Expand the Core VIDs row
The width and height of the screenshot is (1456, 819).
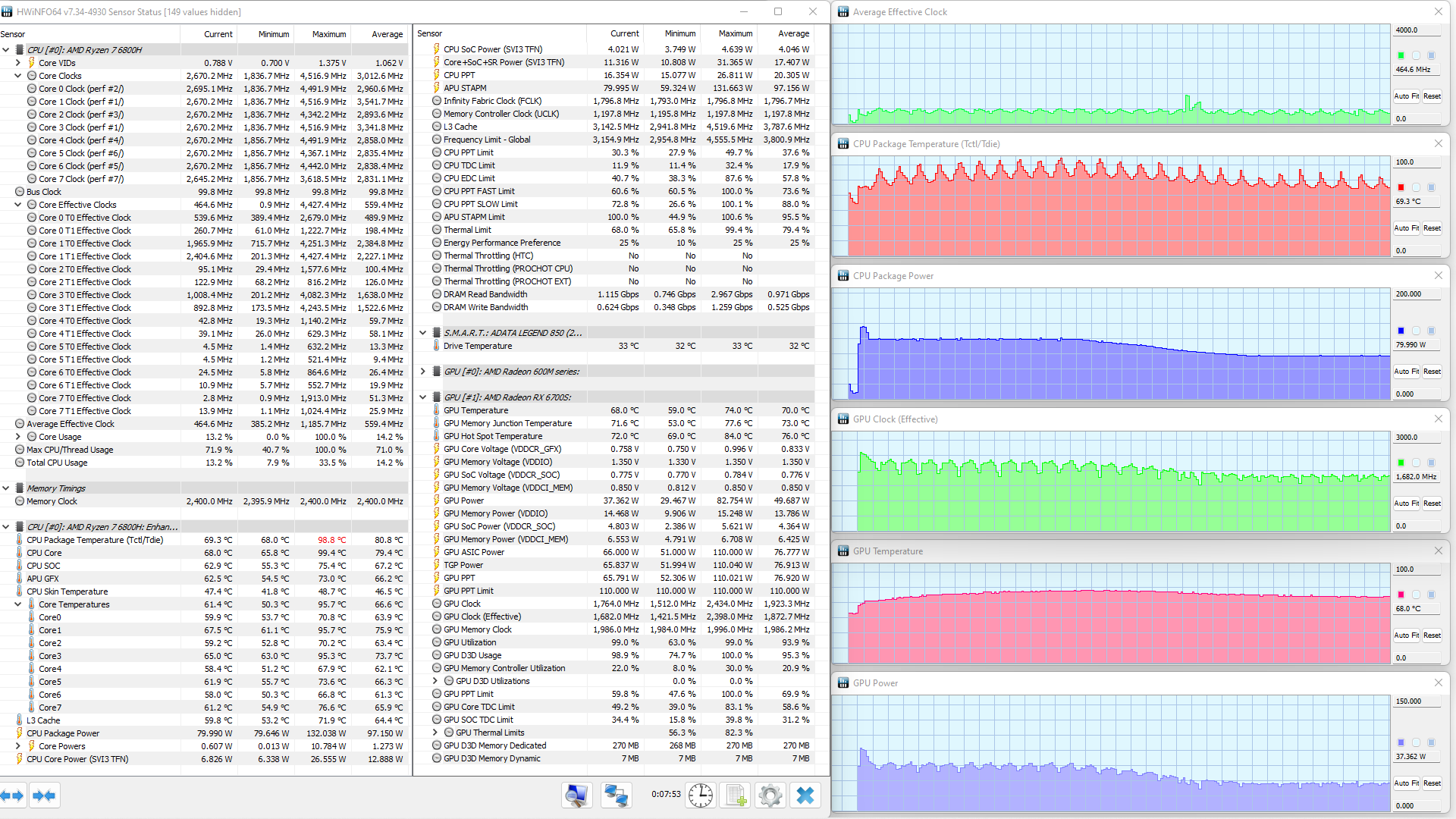[18, 63]
